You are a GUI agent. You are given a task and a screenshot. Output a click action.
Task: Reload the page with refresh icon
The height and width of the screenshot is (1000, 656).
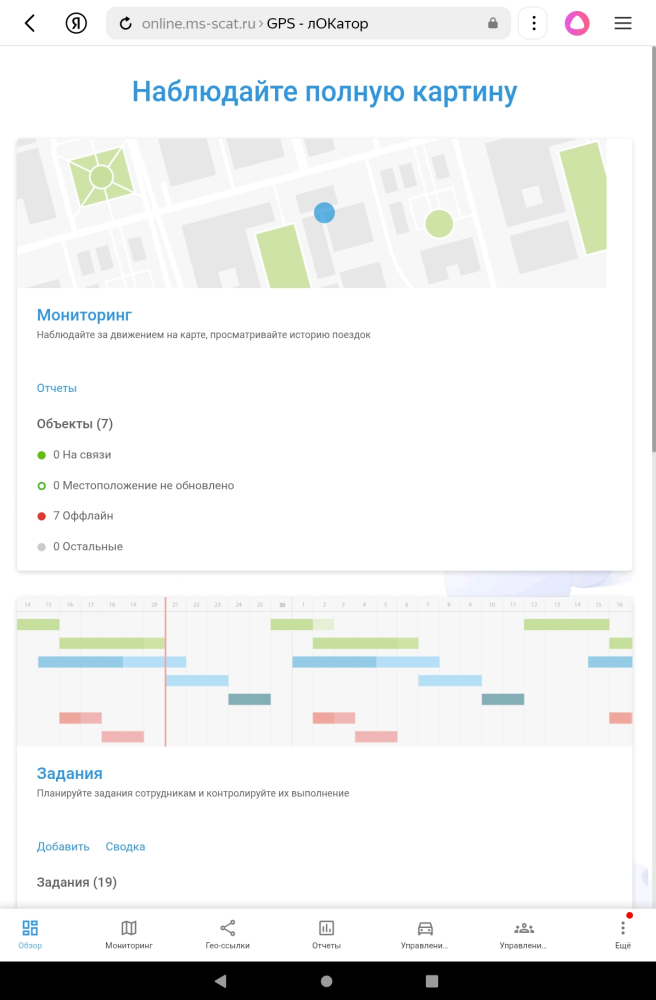point(126,24)
